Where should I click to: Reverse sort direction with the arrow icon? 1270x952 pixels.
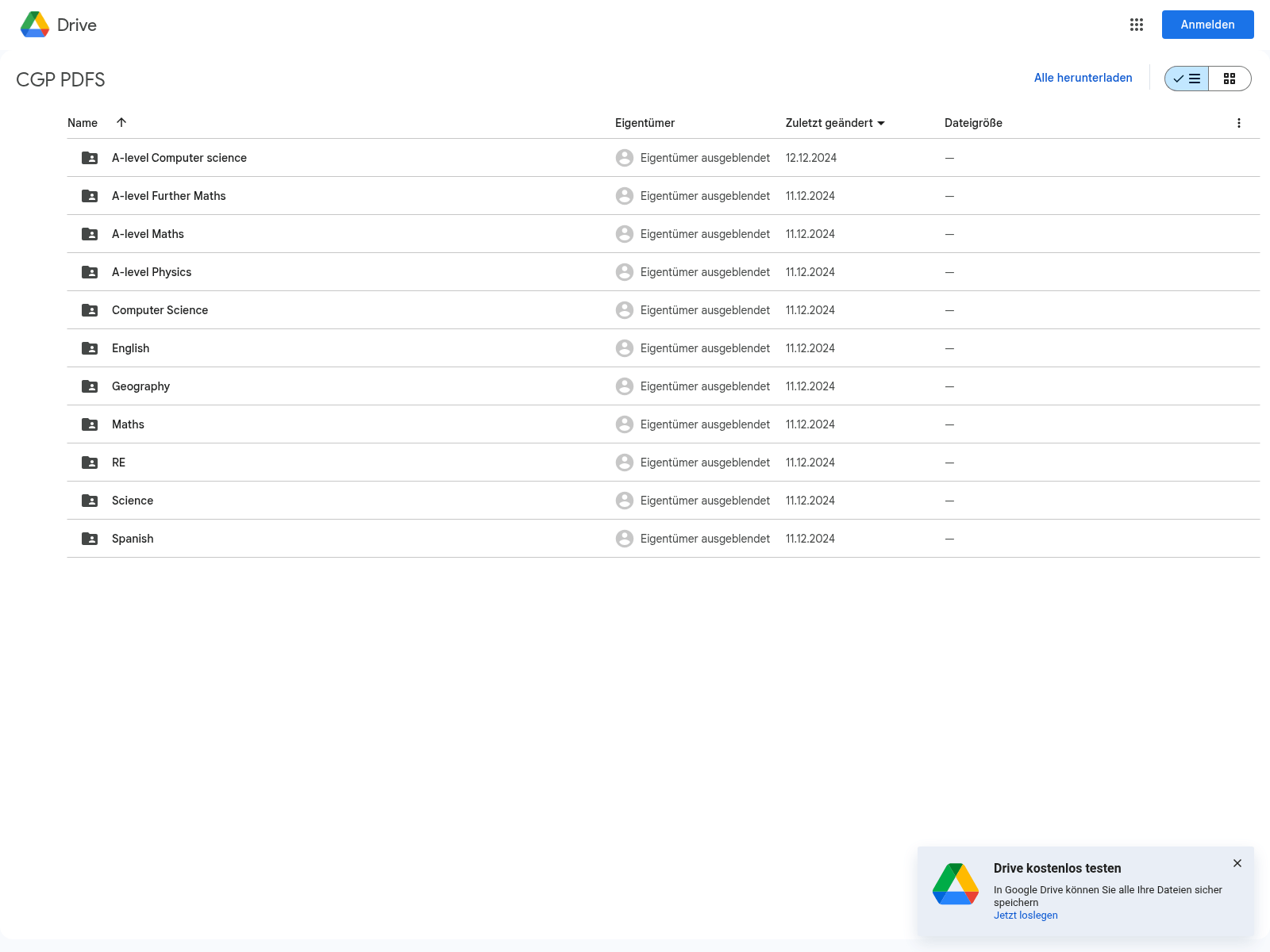[121, 122]
